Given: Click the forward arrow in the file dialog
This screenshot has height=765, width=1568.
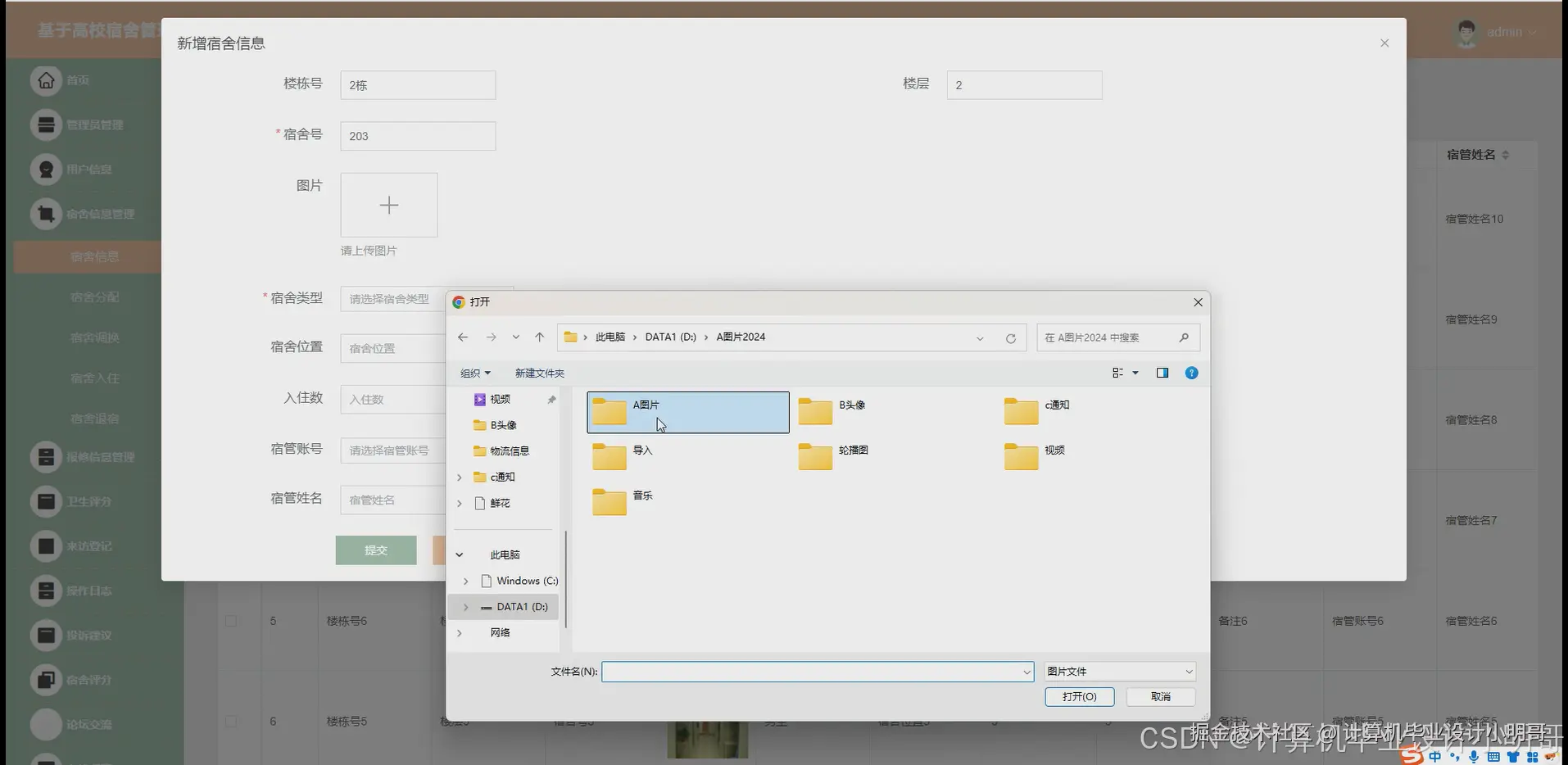Looking at the screenshot, I should tap(491, 337).
